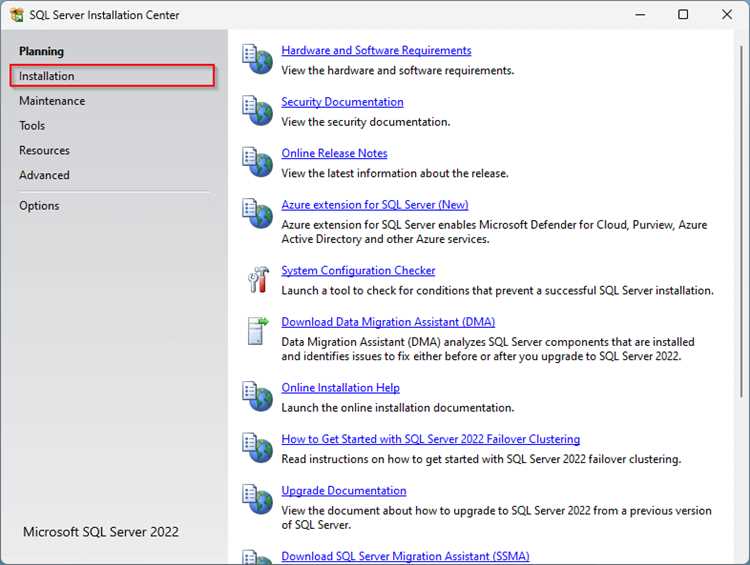The width and height of the screenshot is (750, 565).
Task: Click the vertical scrollbar on the right
Action: (741, 223)
